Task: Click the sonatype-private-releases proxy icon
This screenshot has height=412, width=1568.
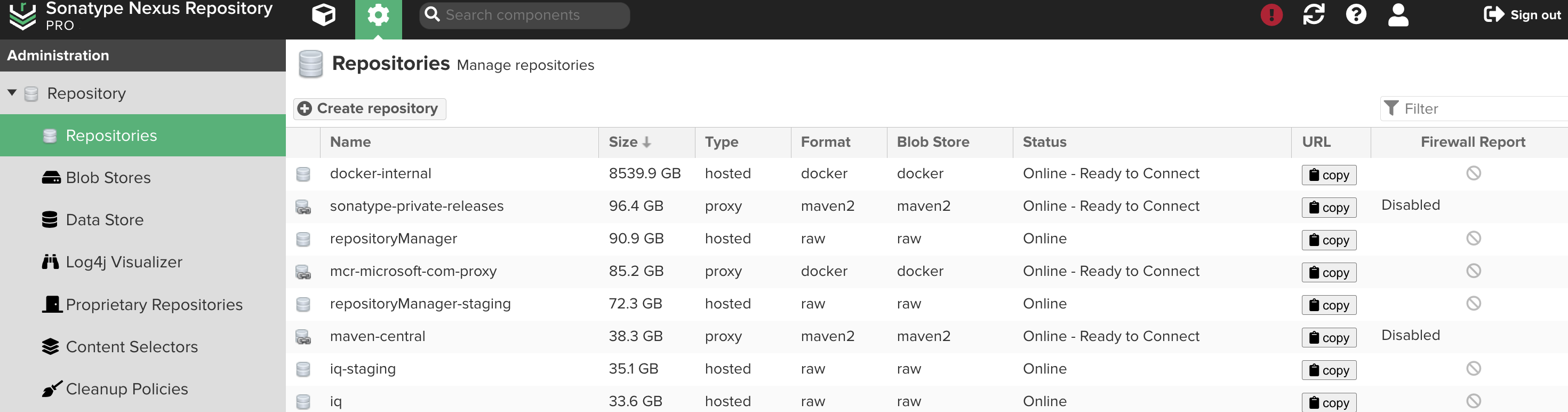Action: coord(303,207)
